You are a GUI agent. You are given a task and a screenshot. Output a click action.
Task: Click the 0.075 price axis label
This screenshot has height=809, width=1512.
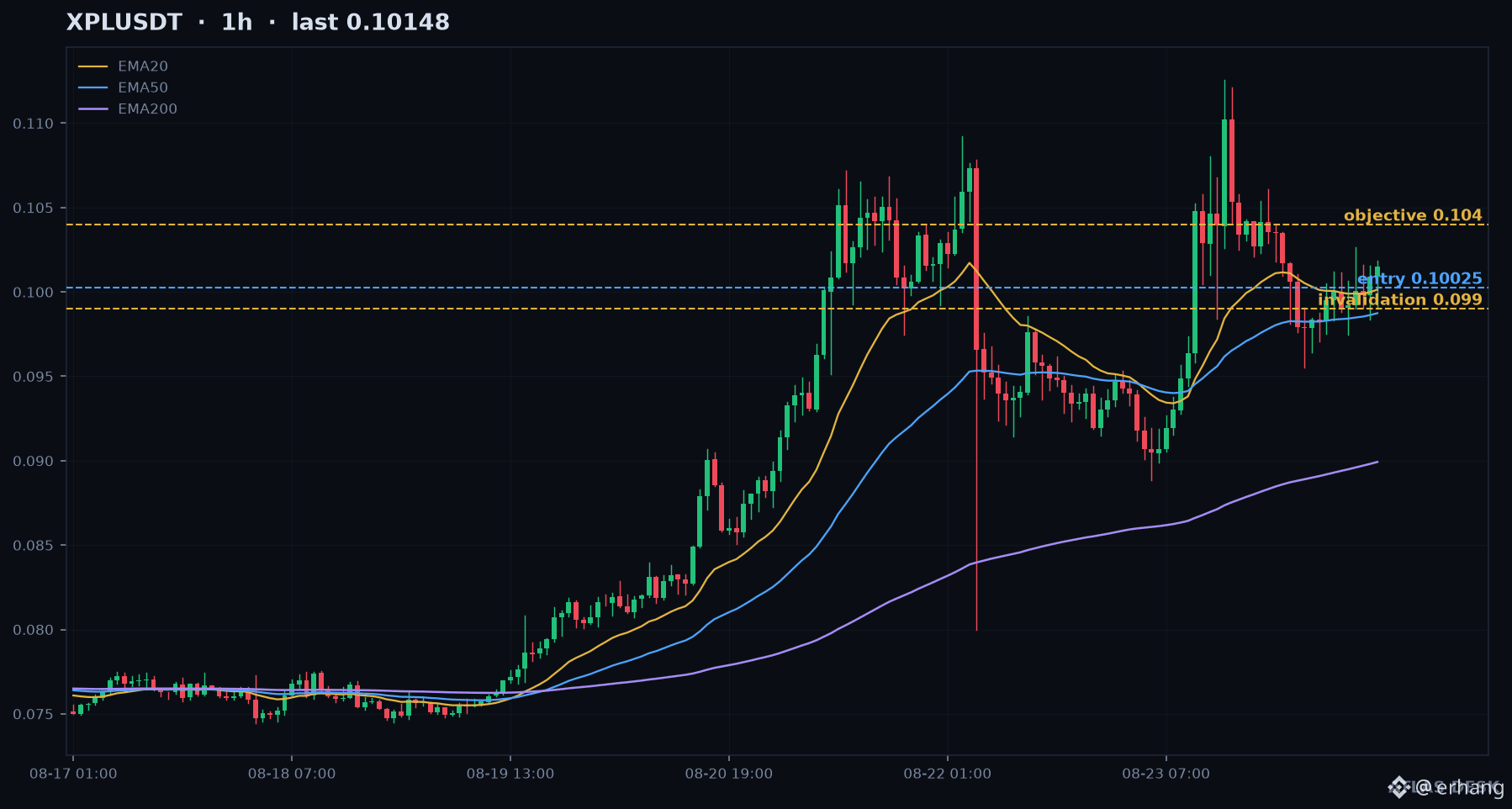pyautogui.click(x=33, y=714)
